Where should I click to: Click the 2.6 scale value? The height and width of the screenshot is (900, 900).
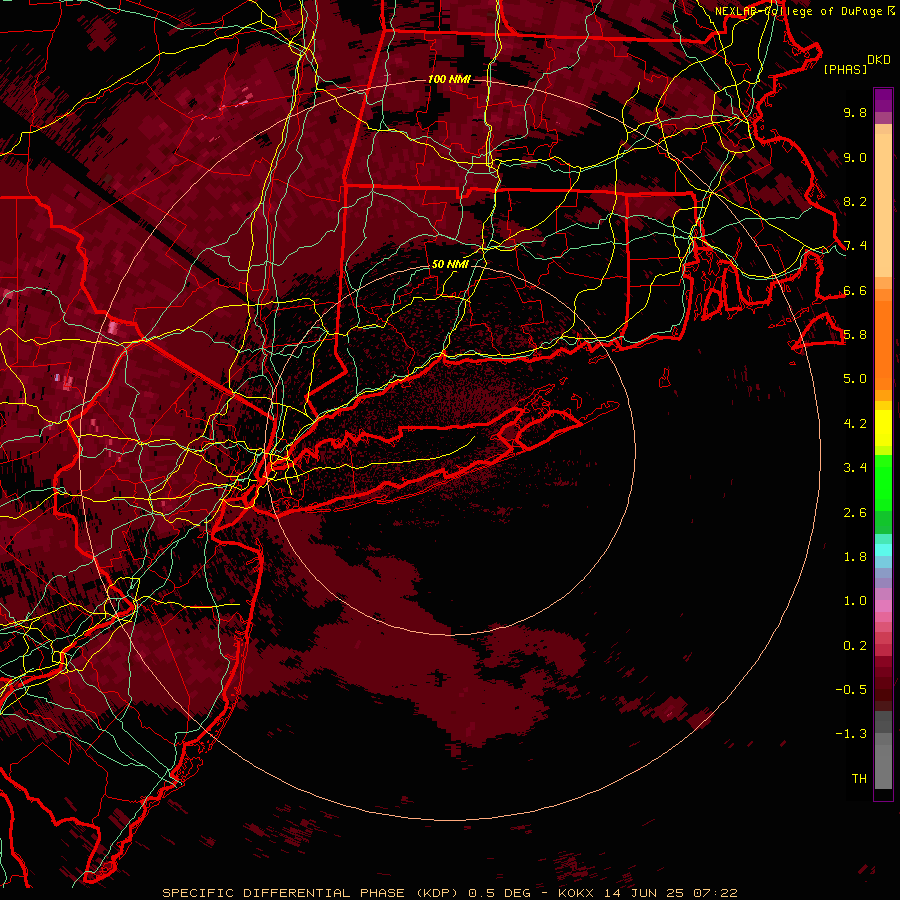pyautogui.click(x=855, y=513)
